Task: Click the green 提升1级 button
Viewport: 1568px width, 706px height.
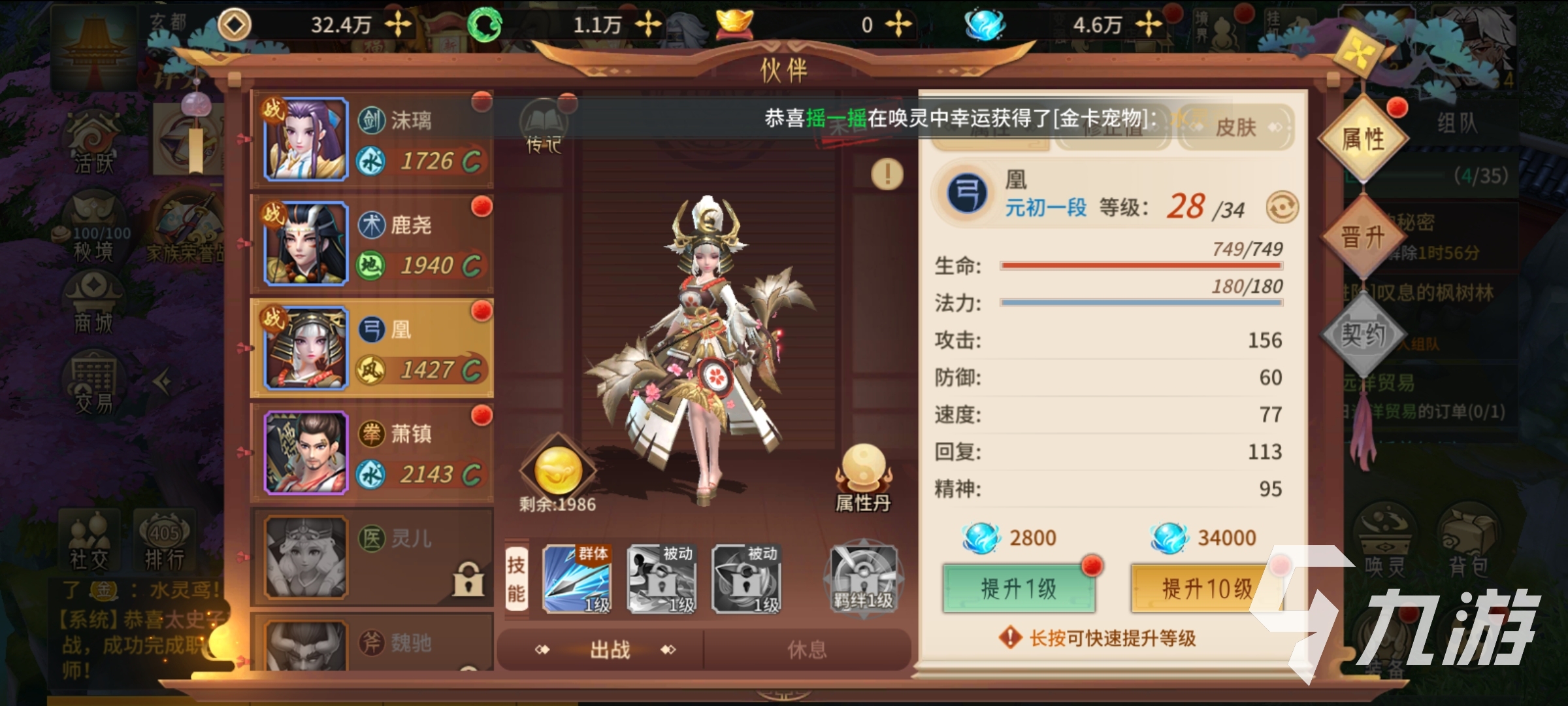Action: pos(1019,588)
